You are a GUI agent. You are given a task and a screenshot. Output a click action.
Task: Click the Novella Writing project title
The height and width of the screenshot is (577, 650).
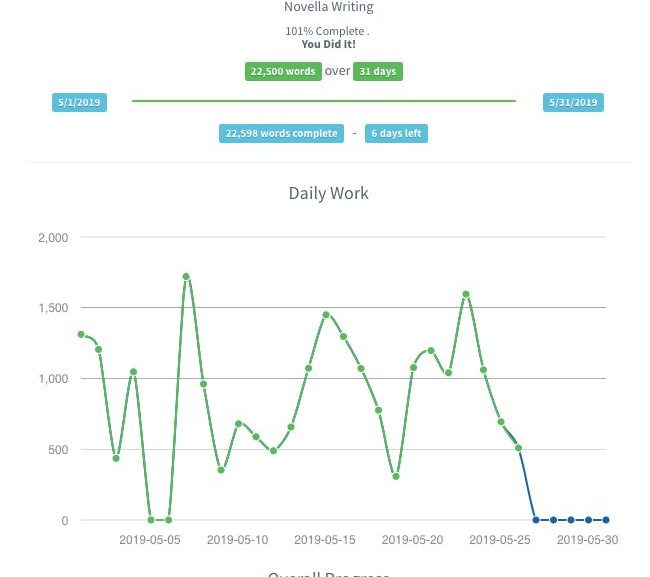coord(328,8)
